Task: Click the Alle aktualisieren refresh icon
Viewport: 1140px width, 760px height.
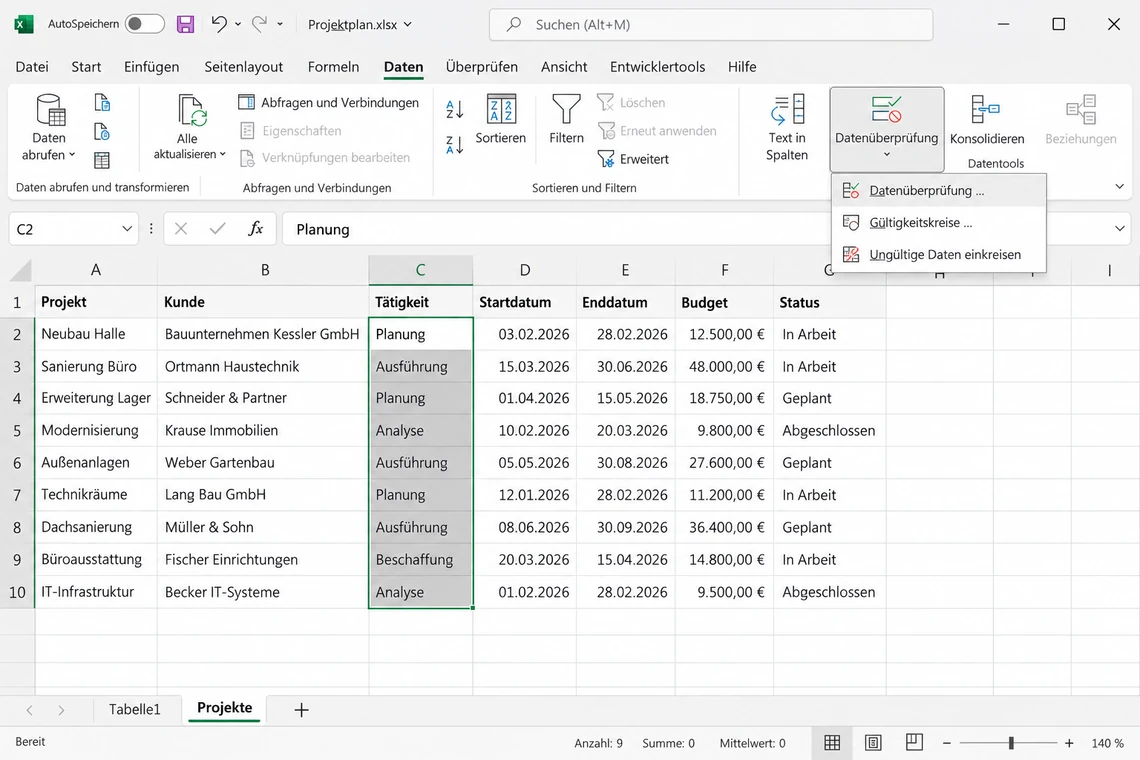Action: tap(192, 111)
